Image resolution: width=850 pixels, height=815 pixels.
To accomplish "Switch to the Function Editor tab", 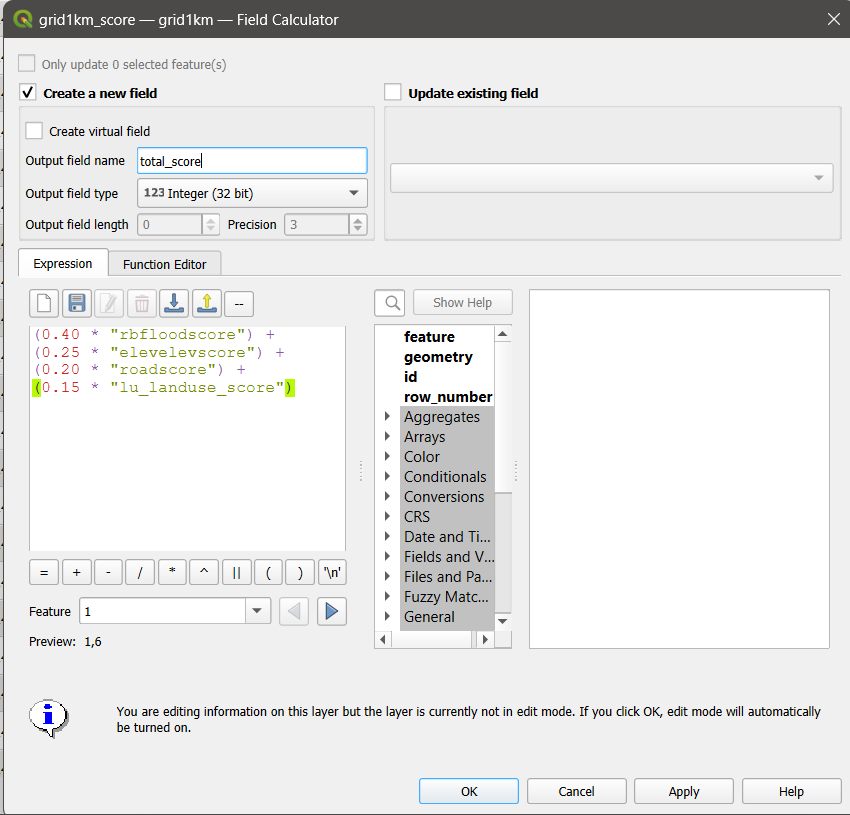I will click(164, 264).
